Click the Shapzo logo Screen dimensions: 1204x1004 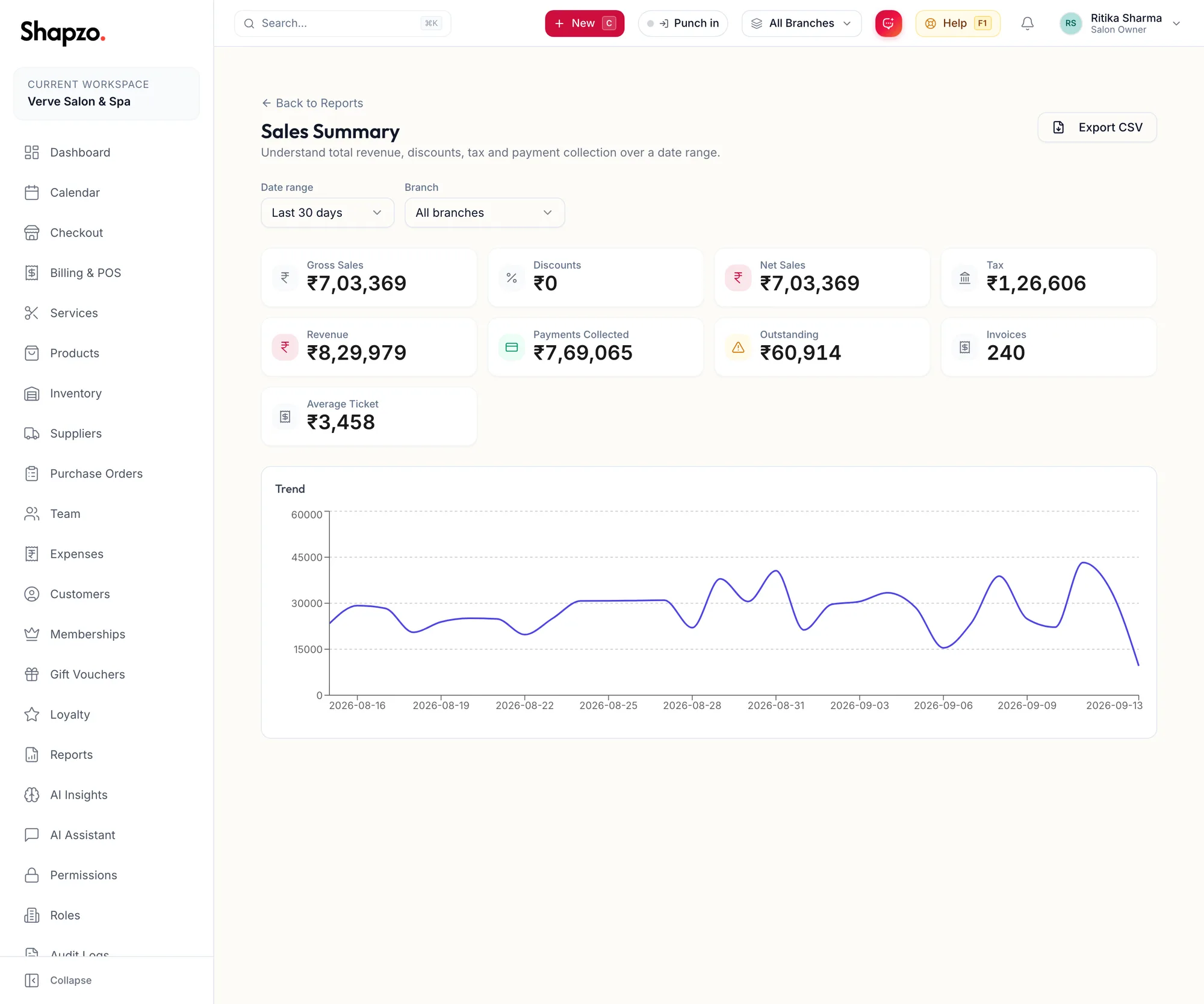pos(63,32)
